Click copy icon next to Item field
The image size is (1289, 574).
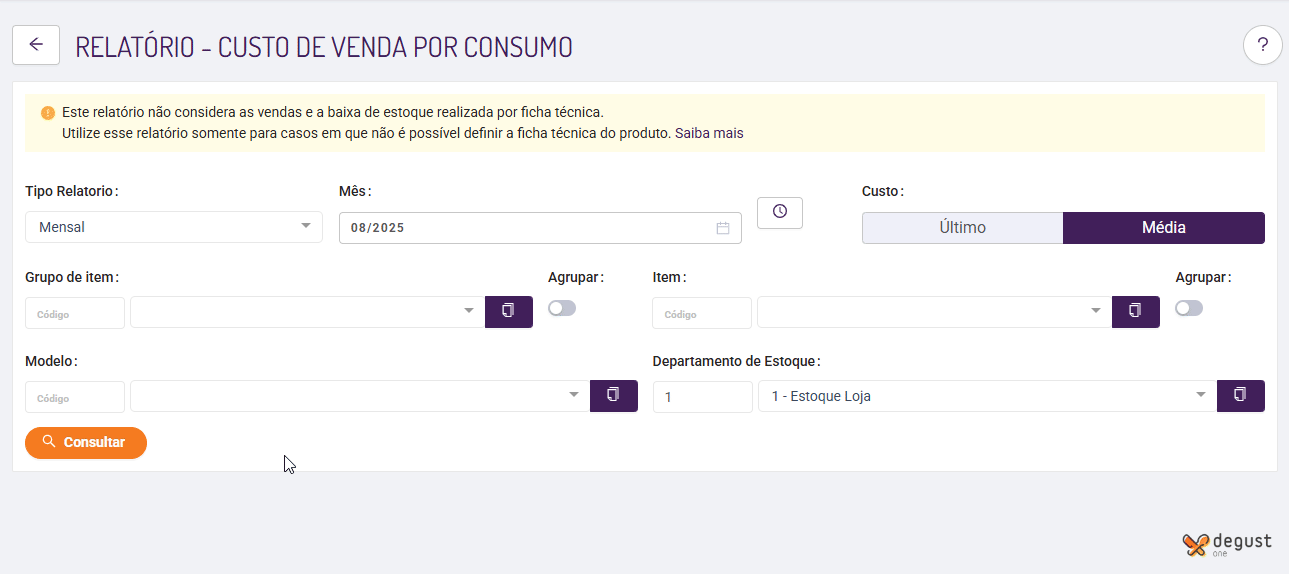pos(1135,311)
